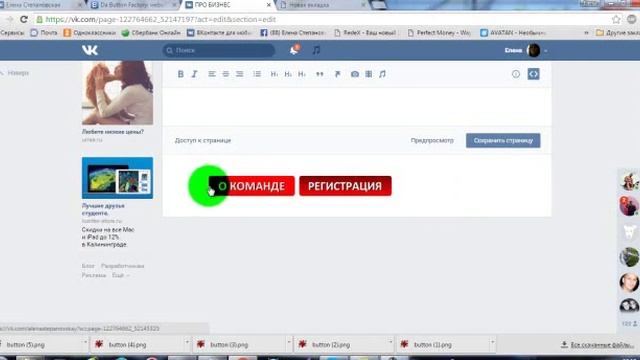Image resolution: width=640 pixels, height=360 pixels.
Task: Switch to Елена Степановская browser tab
Action: 39,5
